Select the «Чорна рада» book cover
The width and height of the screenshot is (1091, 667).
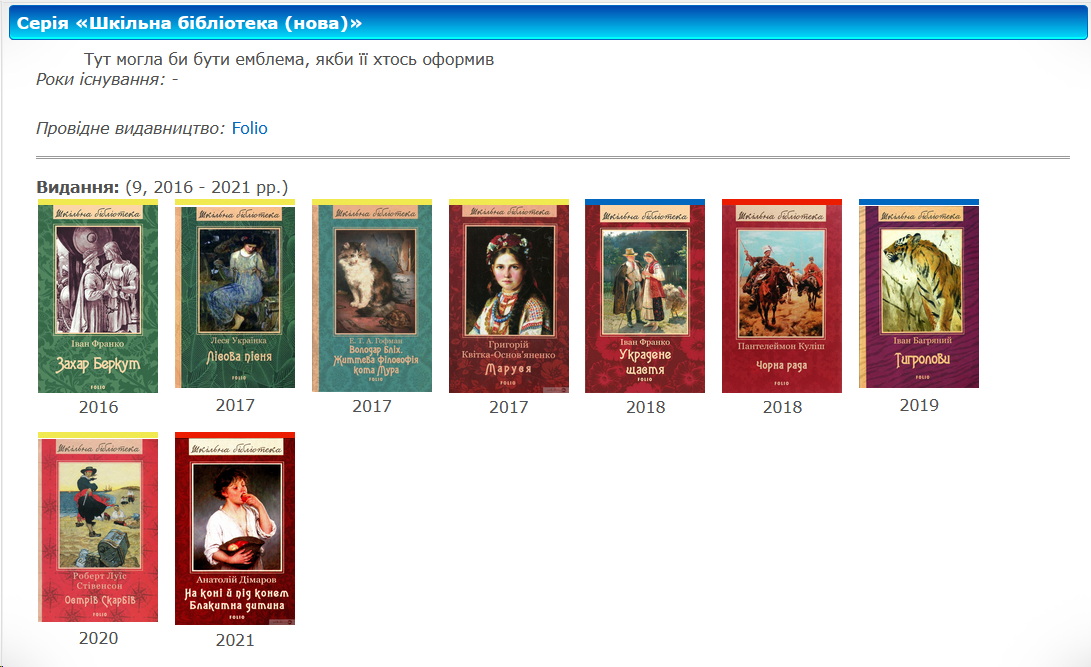(x=782, y=296)
